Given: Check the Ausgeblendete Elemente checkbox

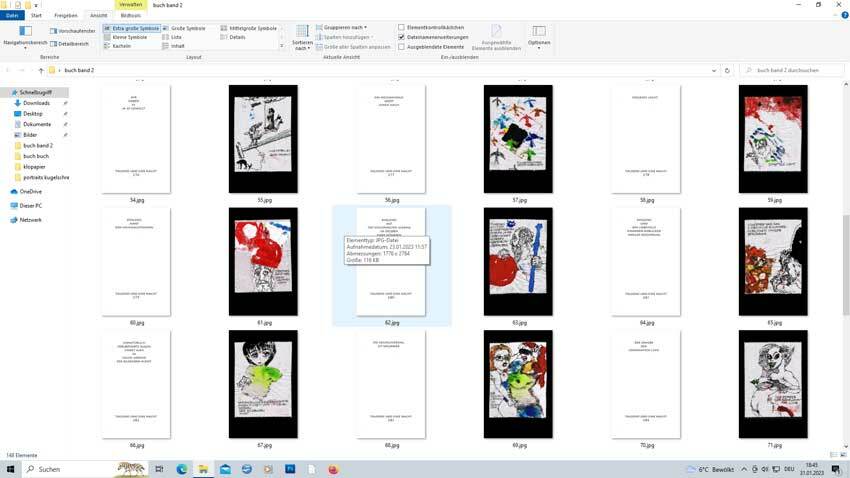Looking at the screenshot, I should [402, 46].
